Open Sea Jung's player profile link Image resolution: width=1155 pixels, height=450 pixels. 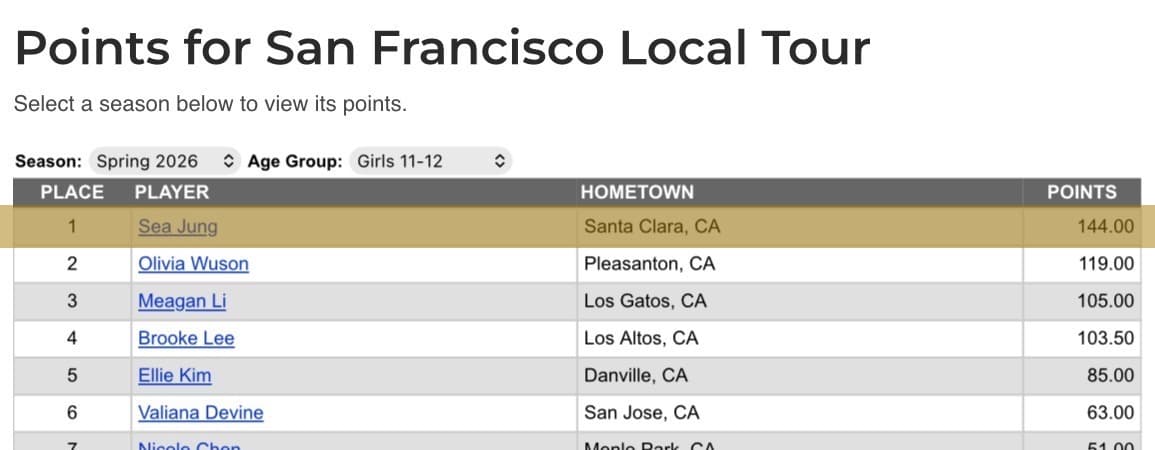[x=178, y=226]
